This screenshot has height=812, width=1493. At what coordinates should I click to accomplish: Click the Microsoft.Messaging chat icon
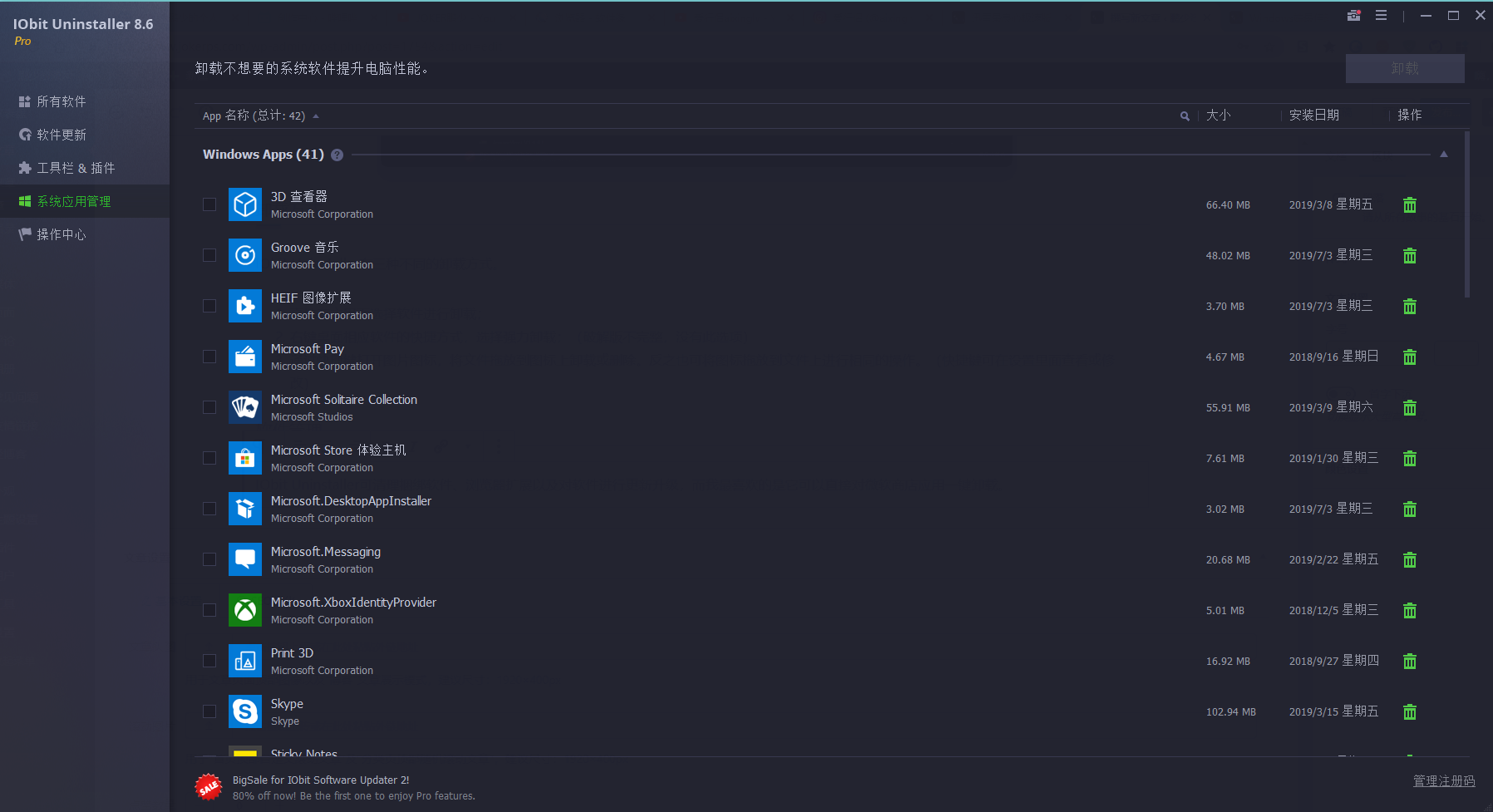click(245, 559)
